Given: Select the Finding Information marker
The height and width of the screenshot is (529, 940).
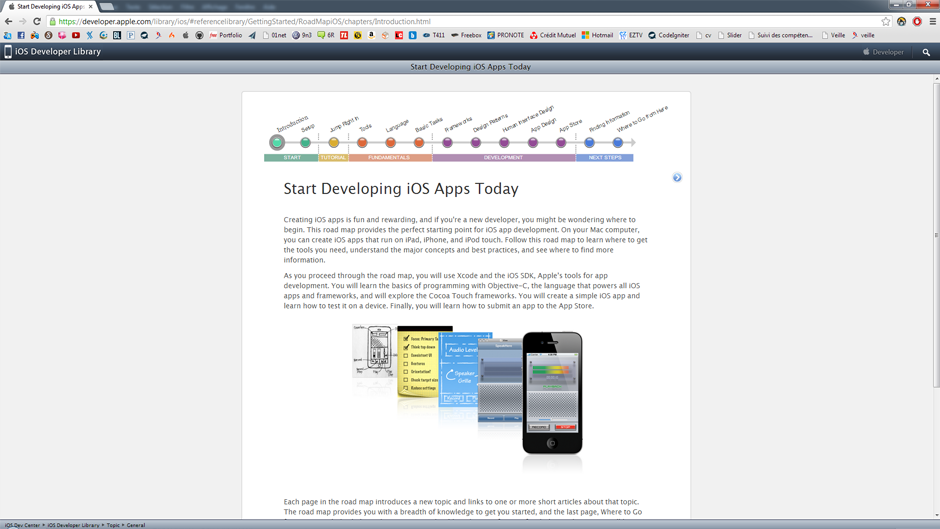Looking at the screenshot, I should (589, 143).
